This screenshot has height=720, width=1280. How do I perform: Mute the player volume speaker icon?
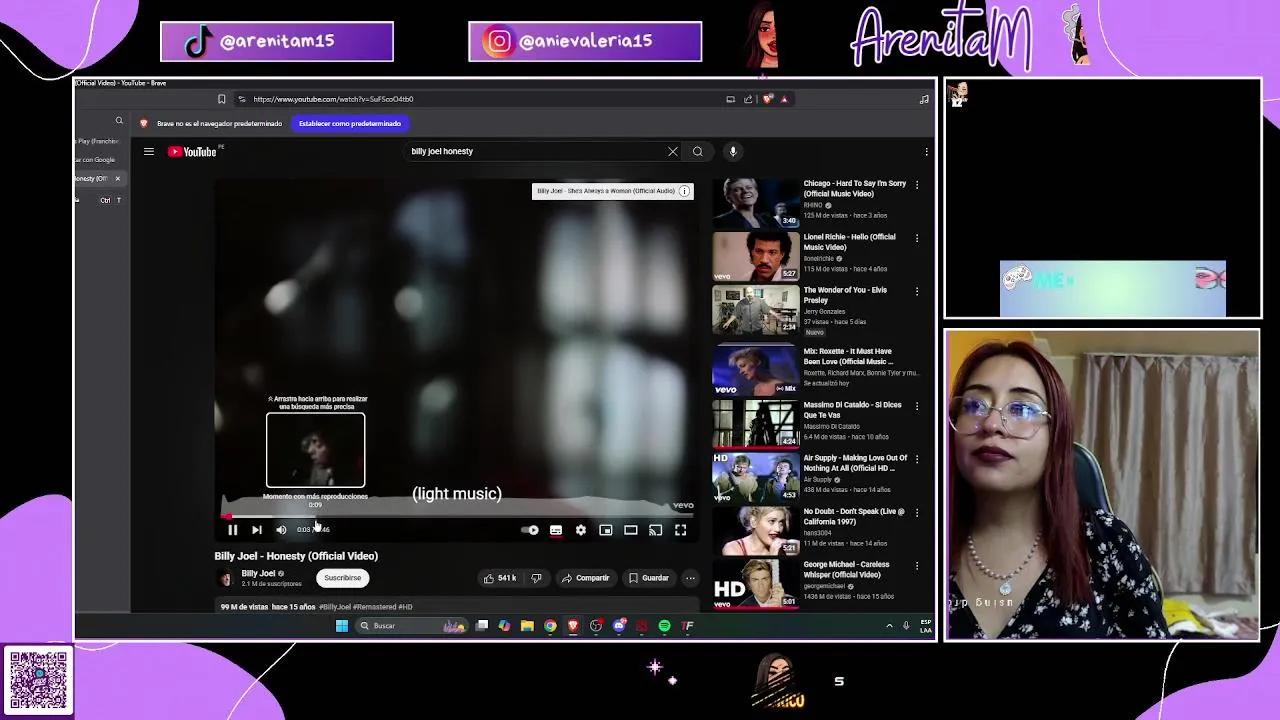281,530
